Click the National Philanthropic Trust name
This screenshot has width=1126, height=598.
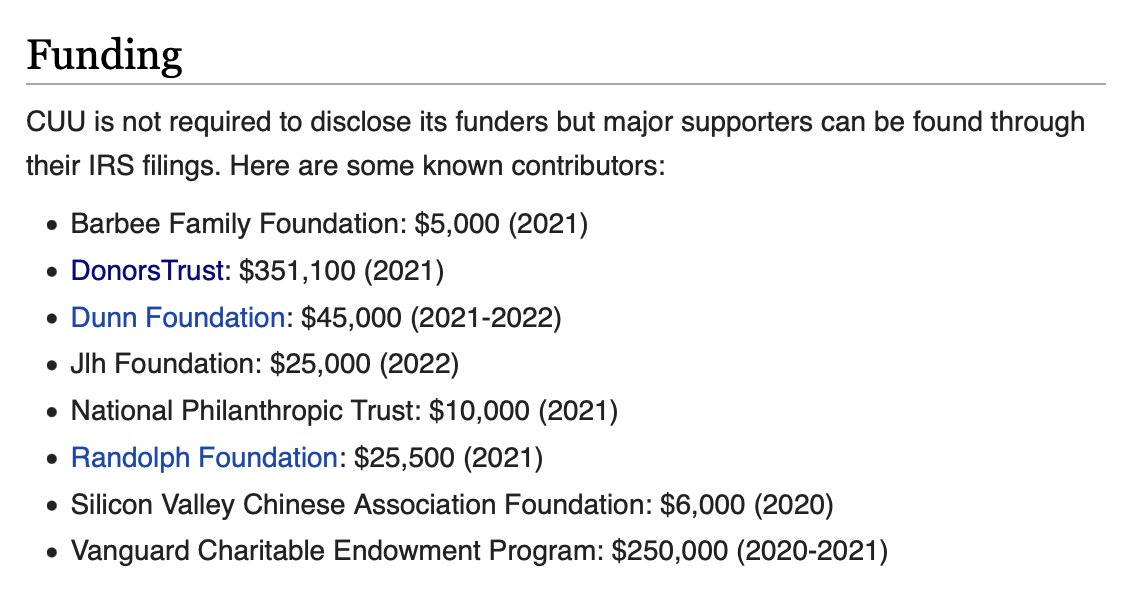pos(243,411)
